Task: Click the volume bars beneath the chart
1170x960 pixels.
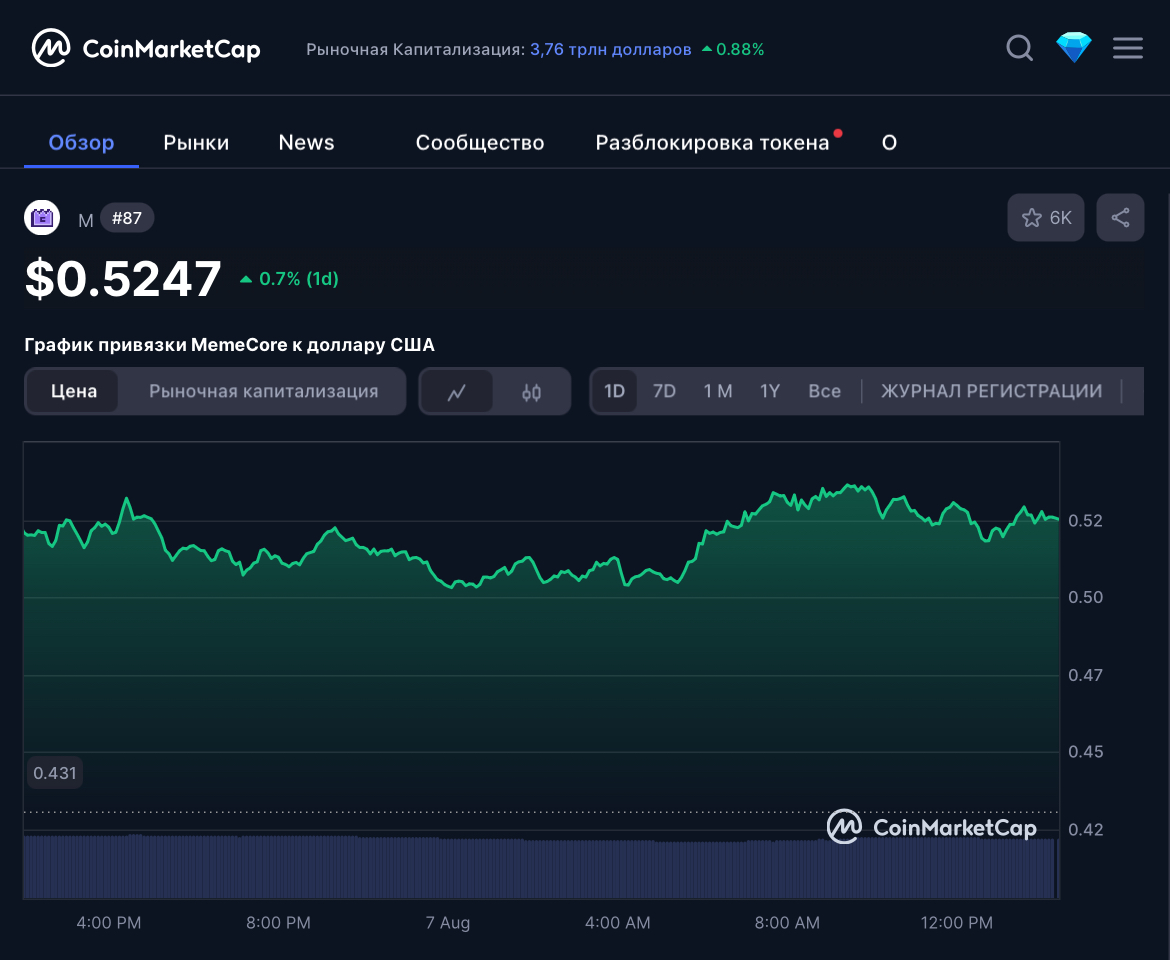Action: [541, 868]
